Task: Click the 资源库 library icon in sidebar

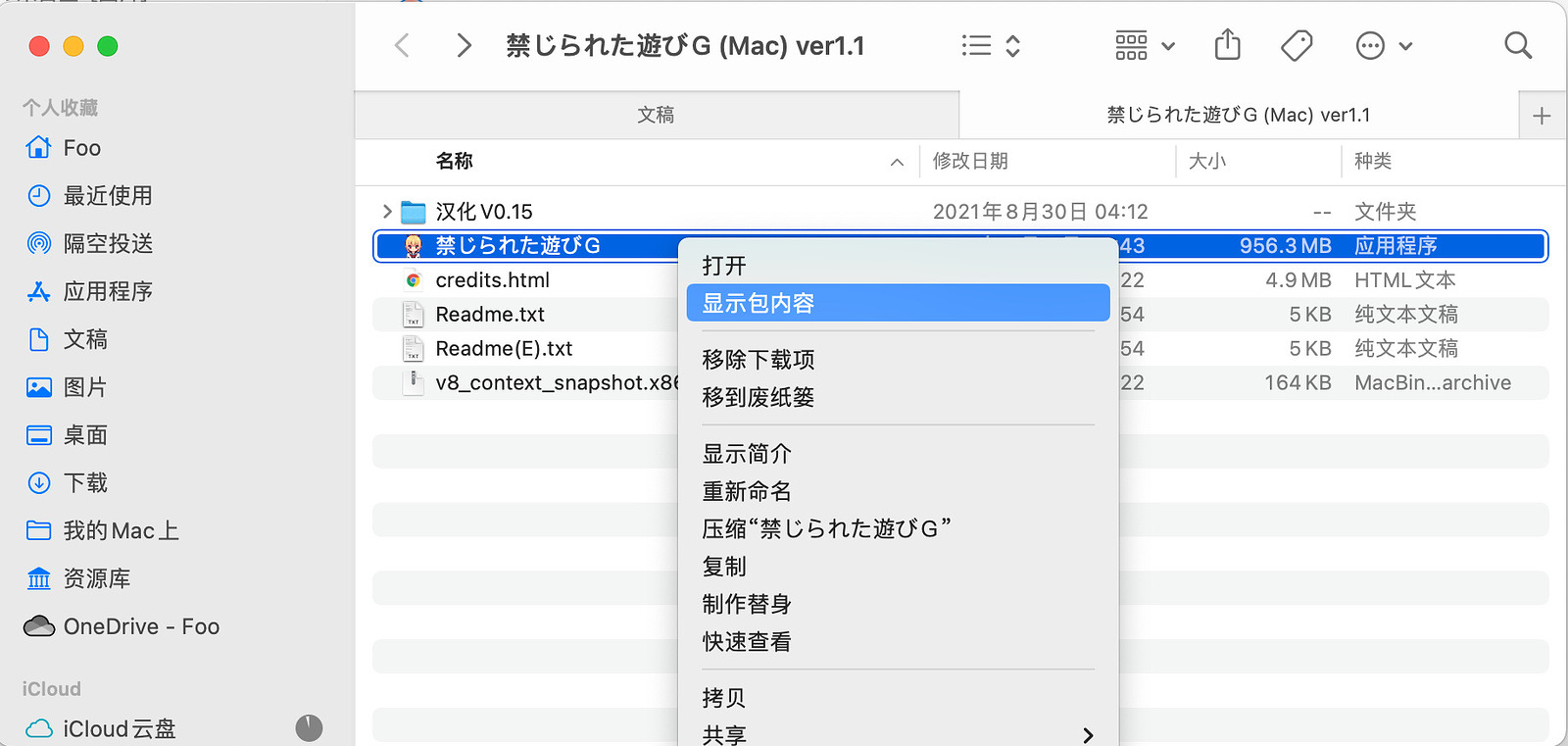Action: (39, 578)
